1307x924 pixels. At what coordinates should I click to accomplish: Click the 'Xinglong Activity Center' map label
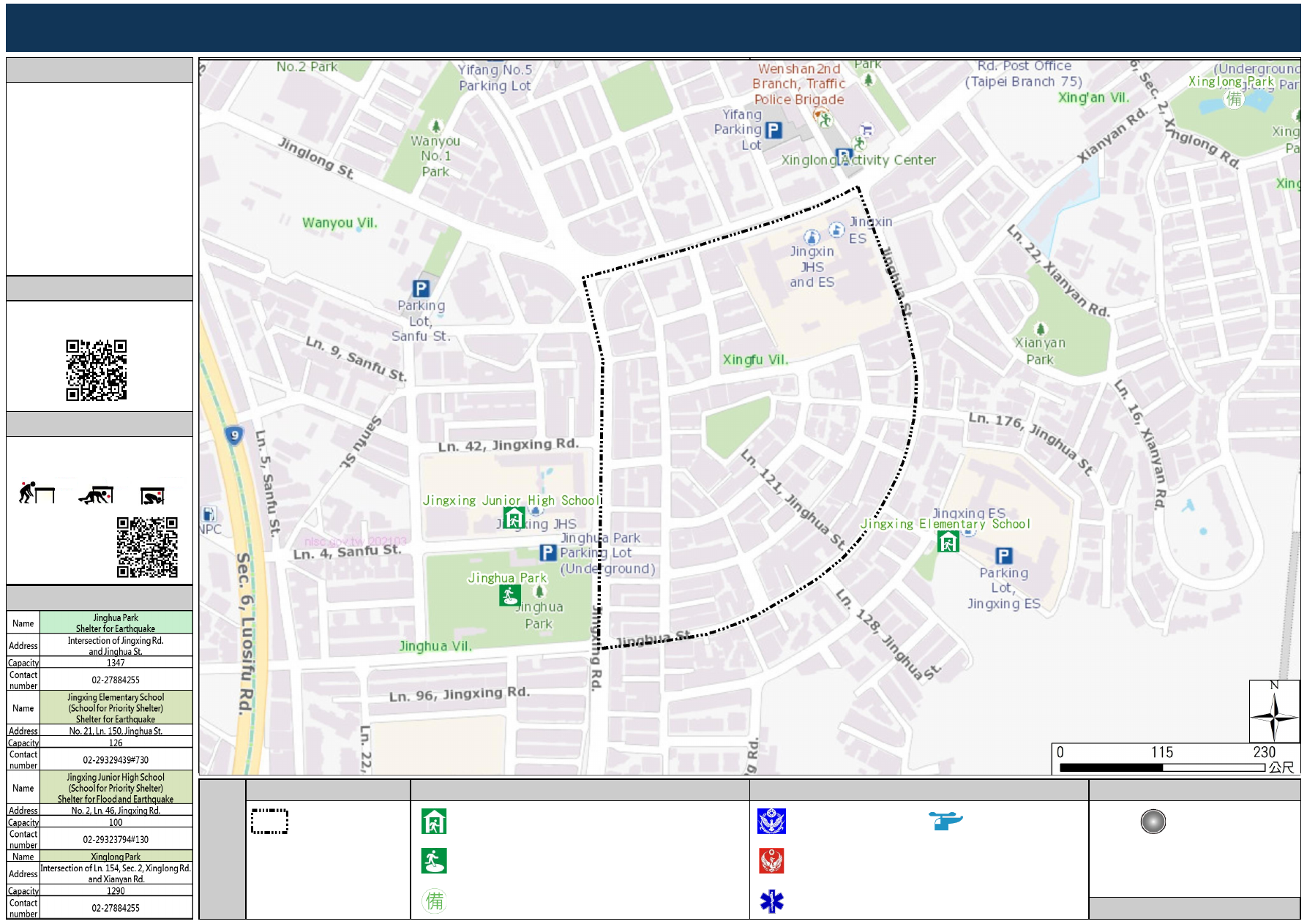858,159
